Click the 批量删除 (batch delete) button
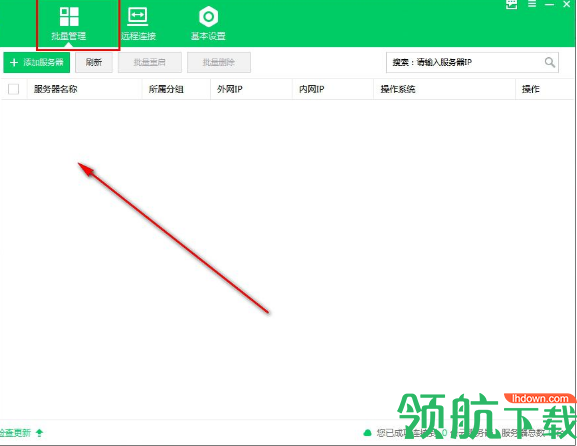 click(x=219, y=62)
